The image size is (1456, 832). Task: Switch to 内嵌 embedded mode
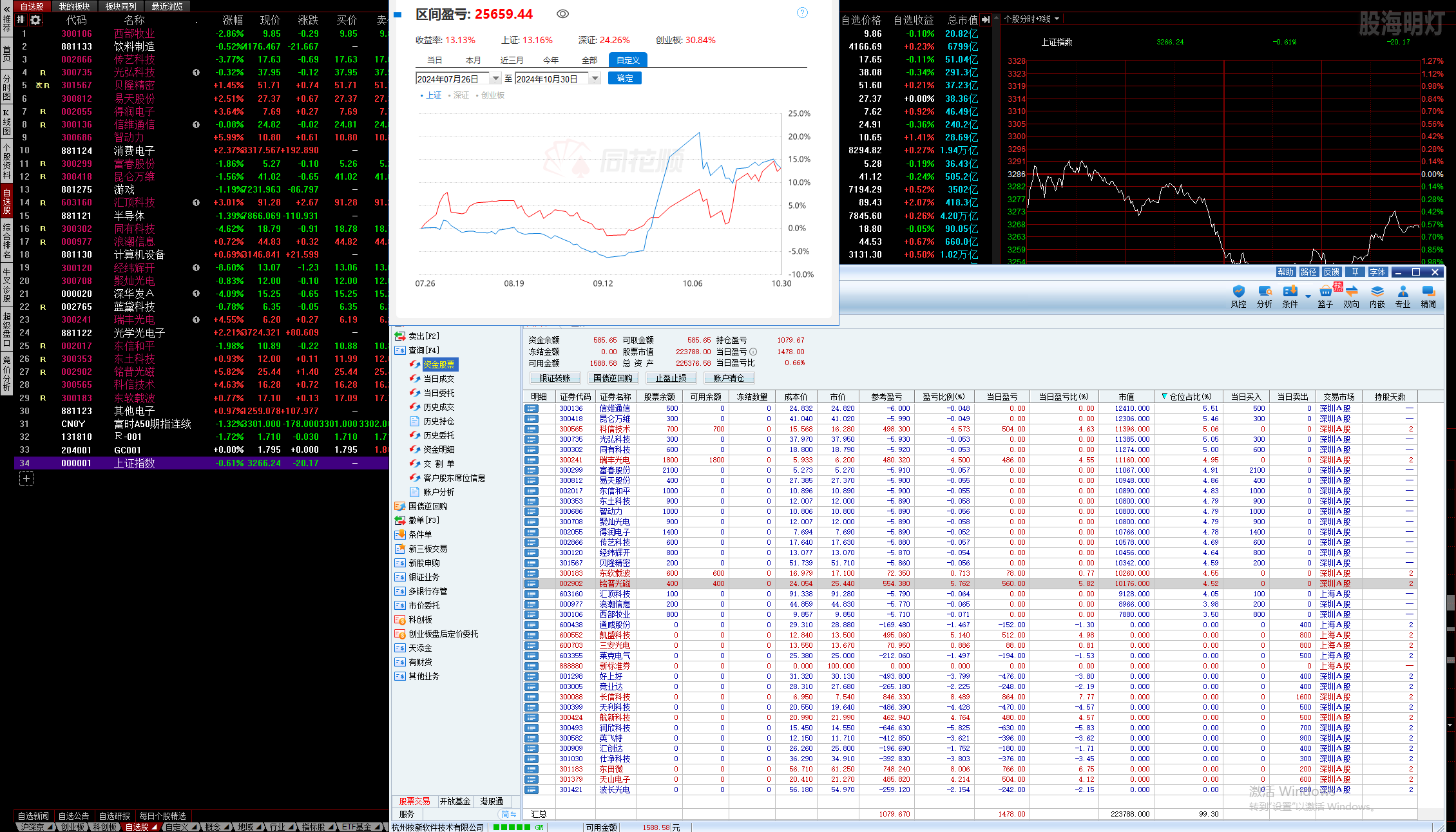[1377, 297]
